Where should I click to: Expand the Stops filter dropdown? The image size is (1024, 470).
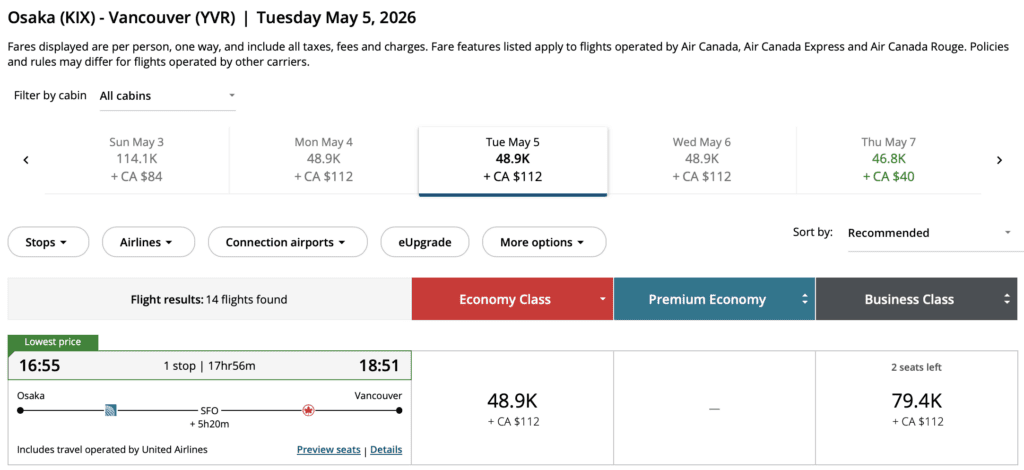[47, 242]
